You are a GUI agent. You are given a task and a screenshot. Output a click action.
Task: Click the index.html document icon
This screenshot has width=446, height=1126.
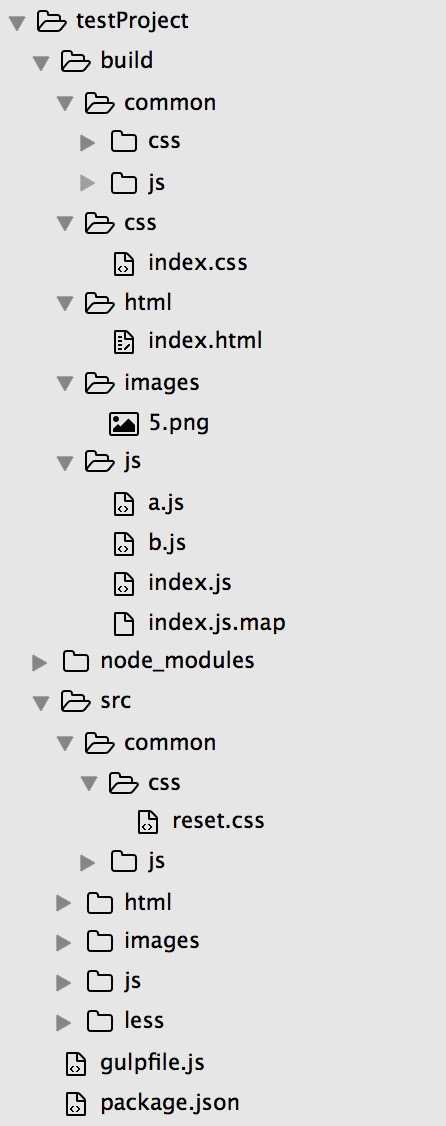pyautogui.click(x=124, y=342)
